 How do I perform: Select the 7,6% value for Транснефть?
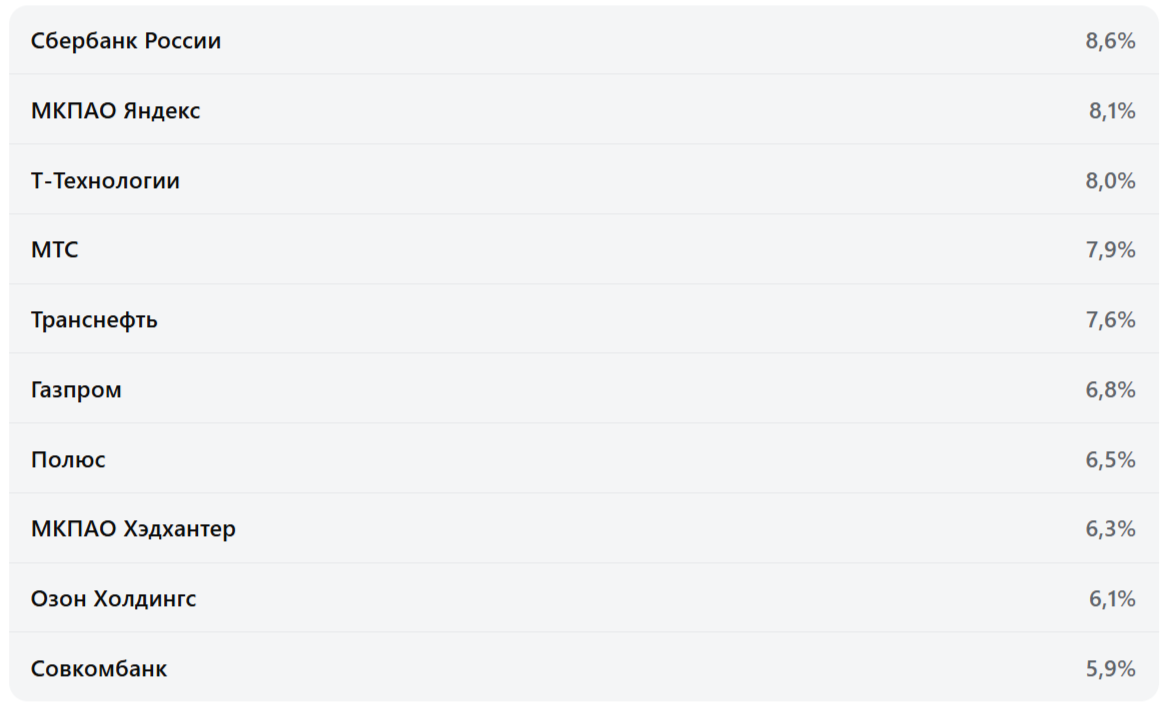1110,320
